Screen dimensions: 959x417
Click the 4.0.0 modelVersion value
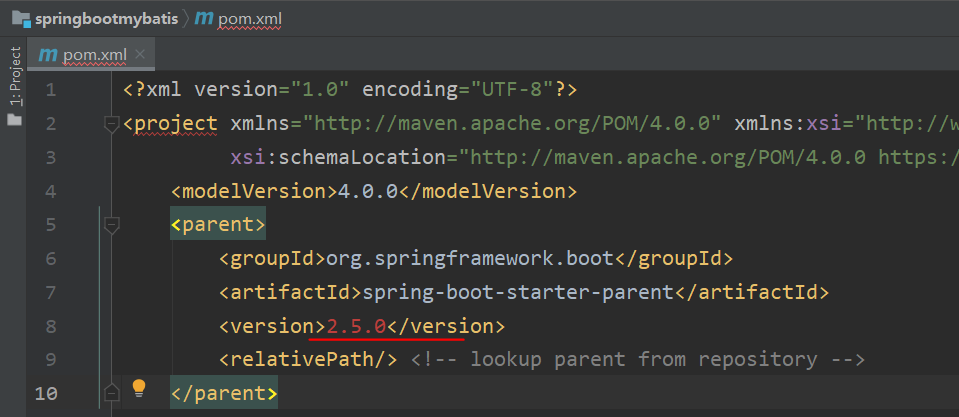[x=368, y=192]
